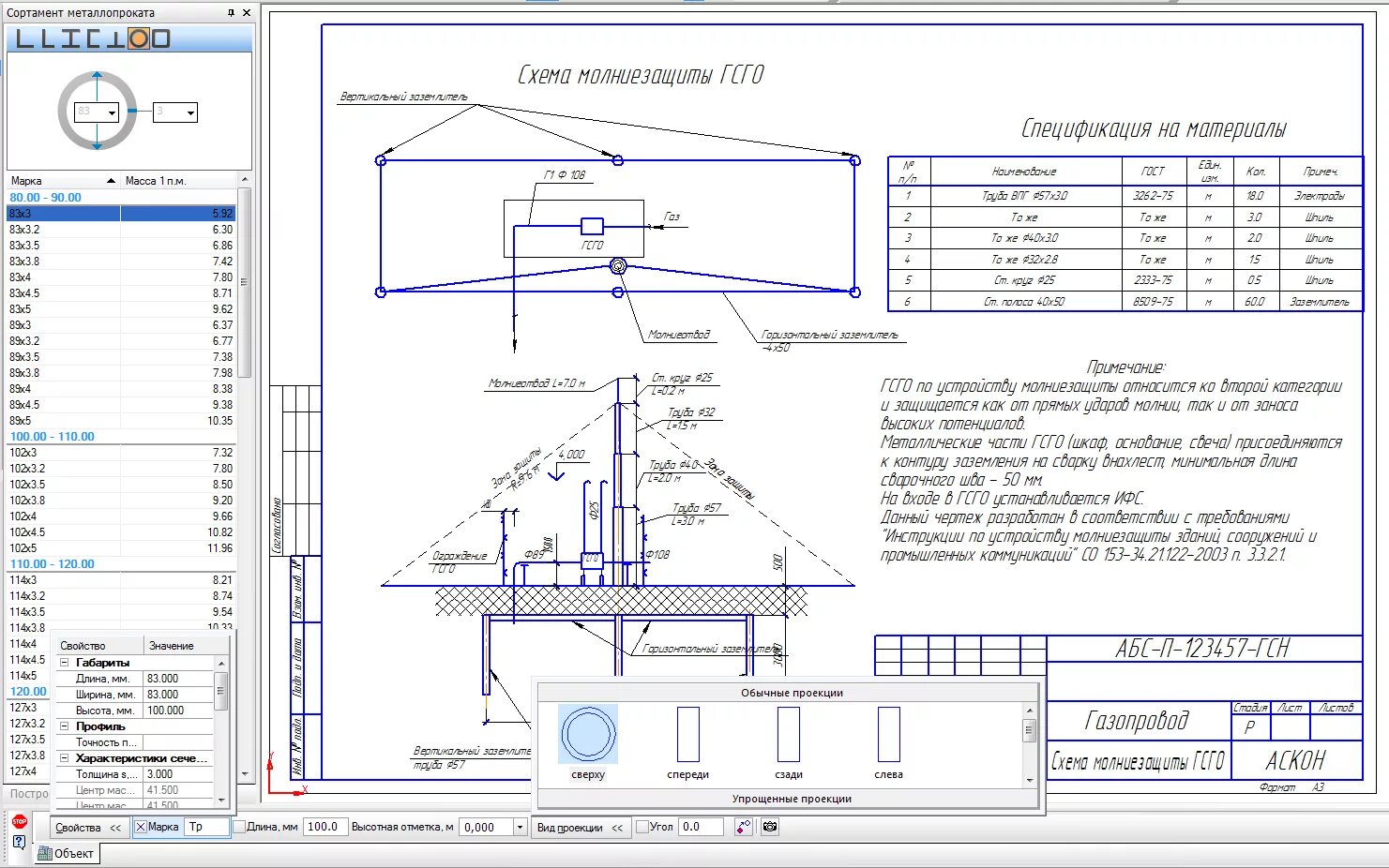Open the help question-mark icon
The height and width of the screenshot is (868, 1389).
pos(19,842)
